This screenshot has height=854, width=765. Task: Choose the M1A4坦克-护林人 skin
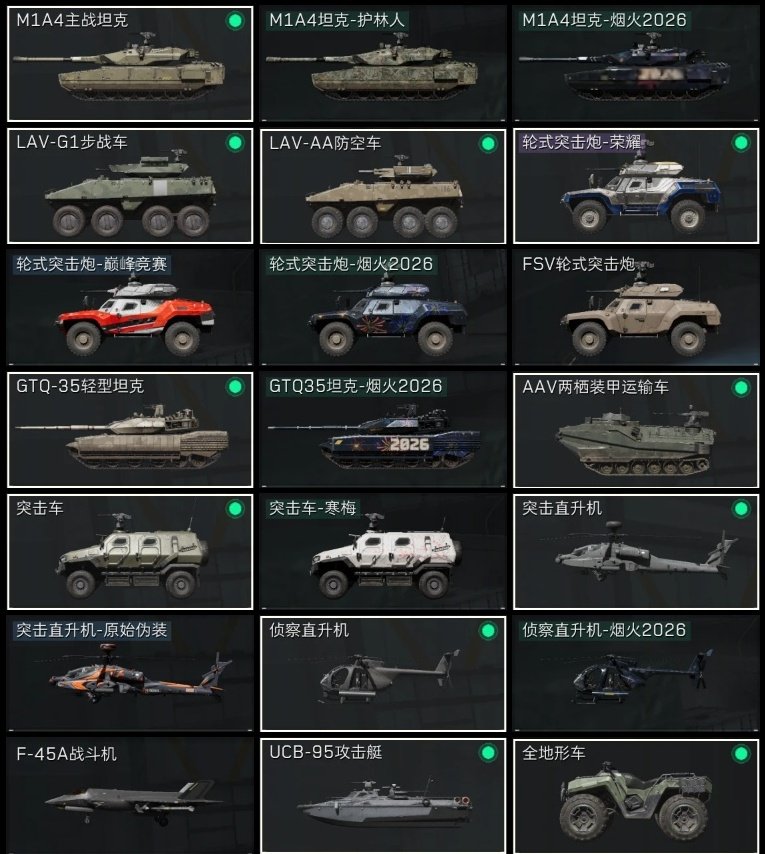coord(383,64)
